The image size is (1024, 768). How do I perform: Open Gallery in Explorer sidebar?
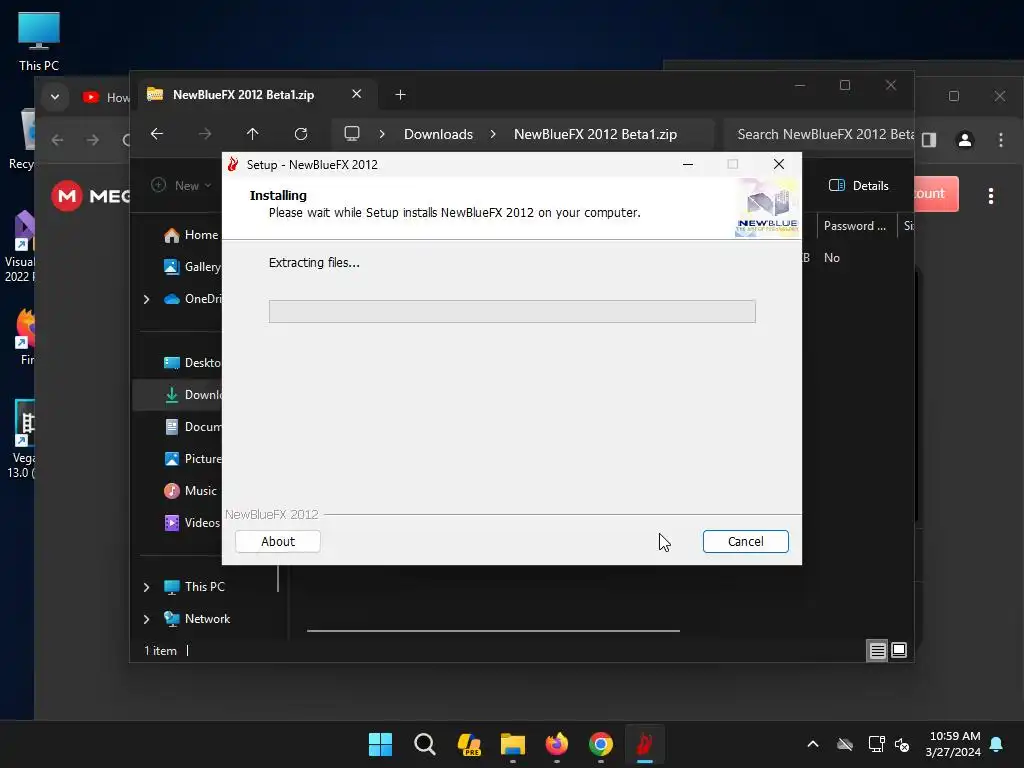(x=192, y=266)
